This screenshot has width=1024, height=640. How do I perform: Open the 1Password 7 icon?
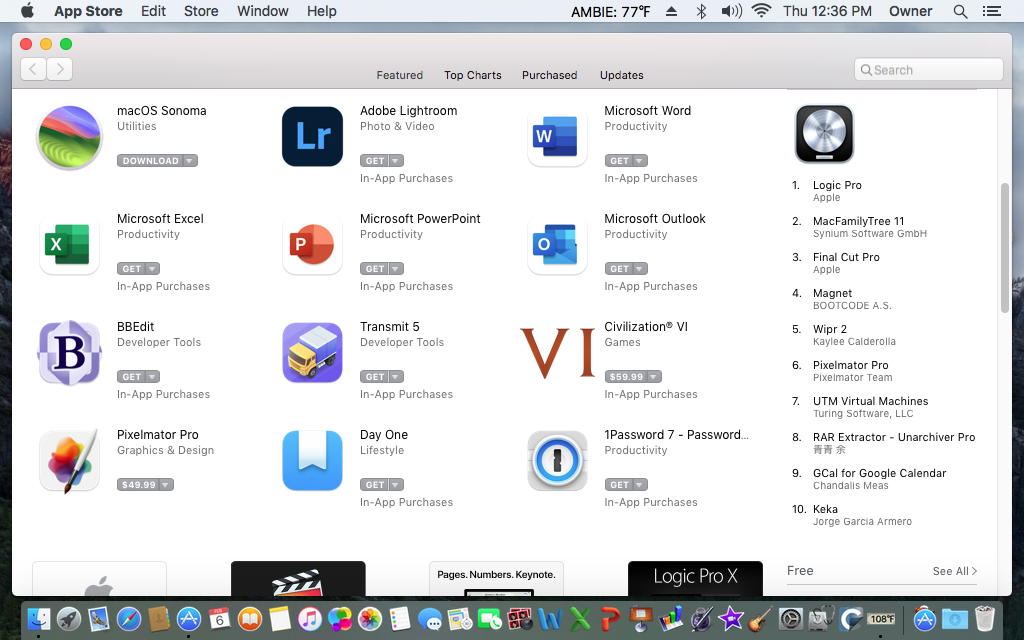click(557, 460)
